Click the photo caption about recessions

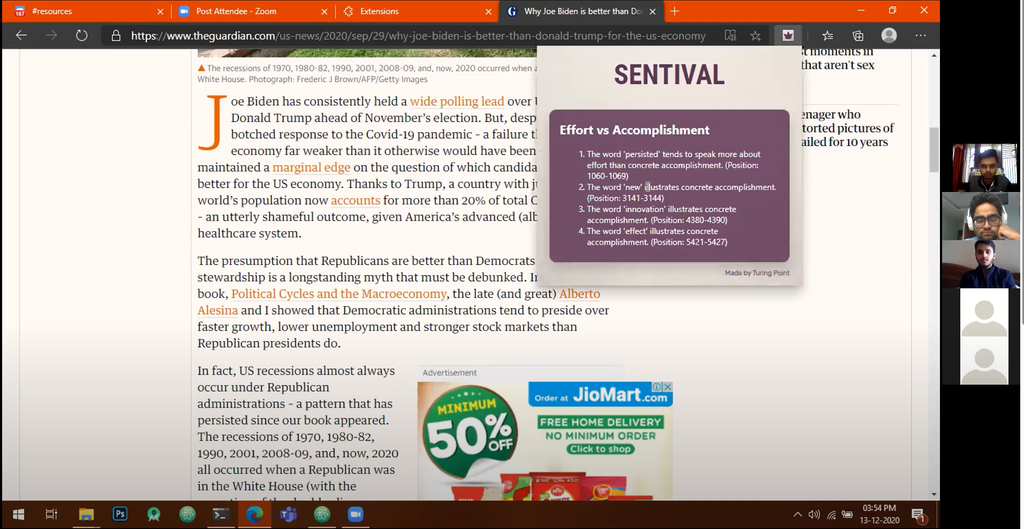click(x=366, y=74)
